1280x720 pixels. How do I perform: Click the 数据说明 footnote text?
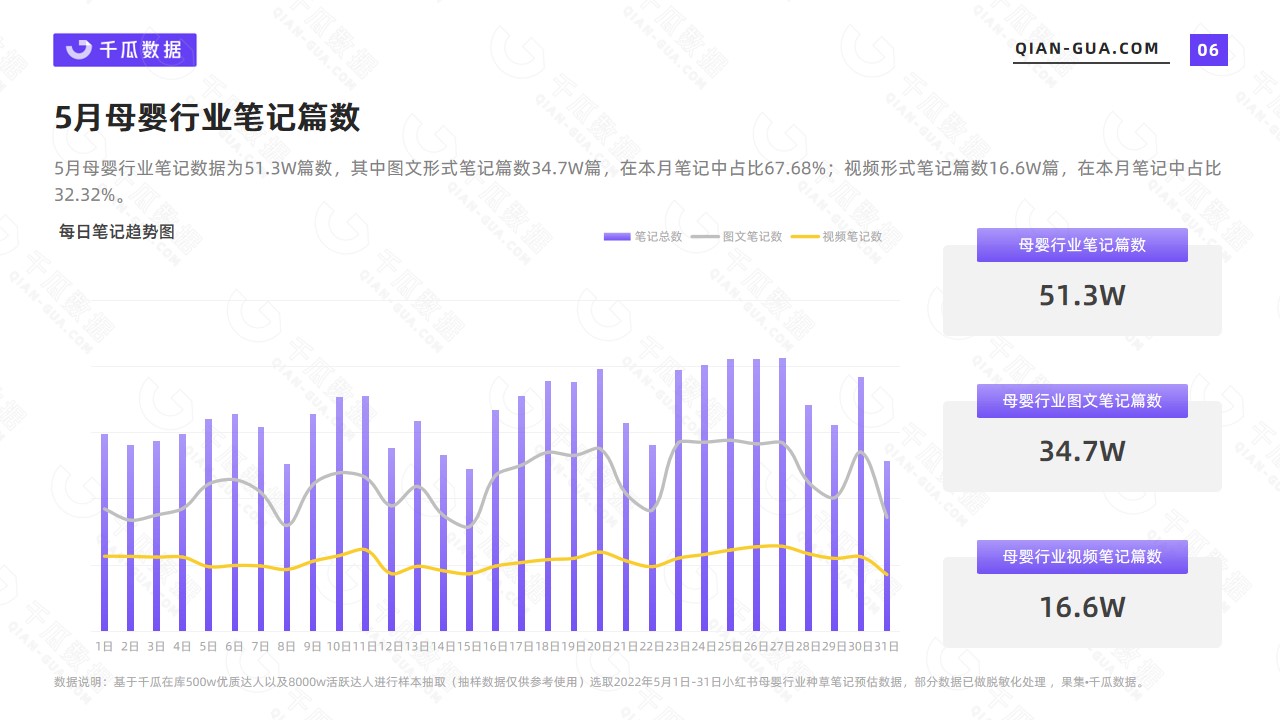click(x=600, y=682)
